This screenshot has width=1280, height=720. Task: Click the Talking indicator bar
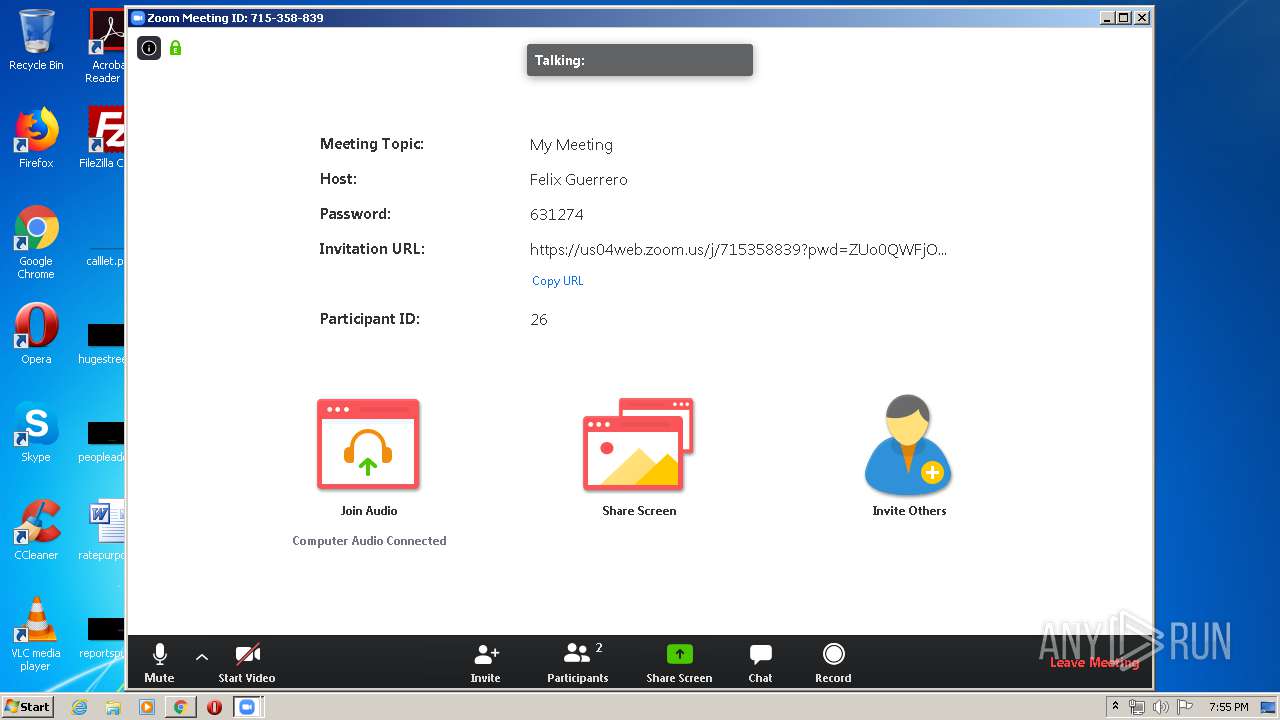[640, 60]
